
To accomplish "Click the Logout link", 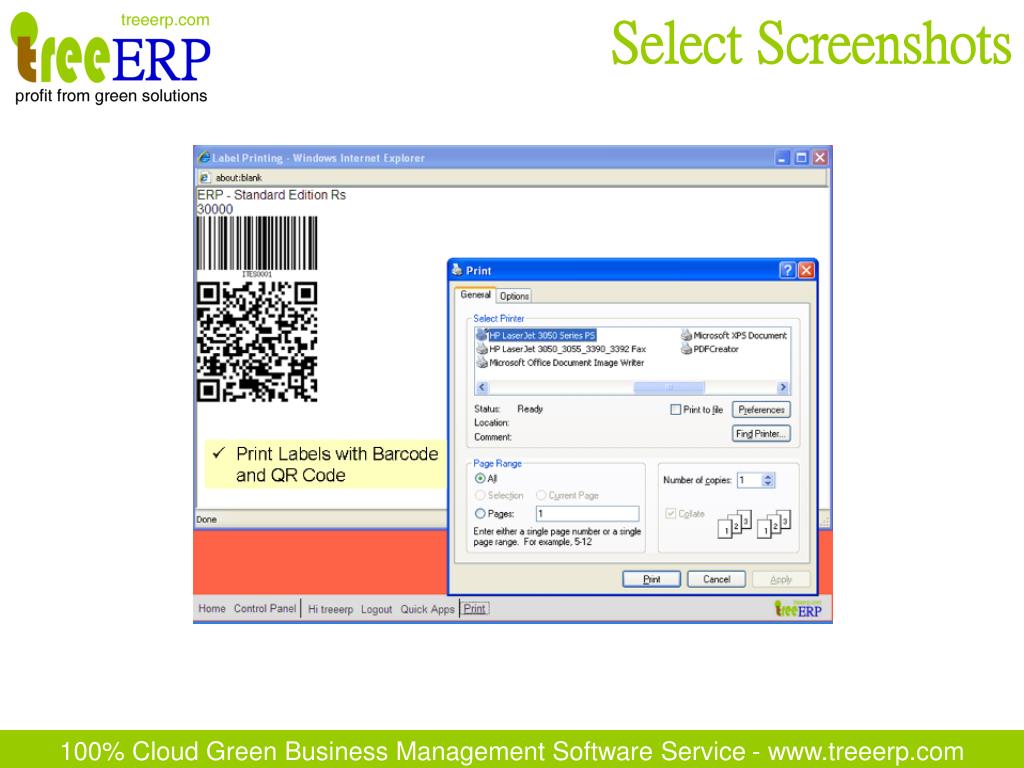I will coord(376,609).
